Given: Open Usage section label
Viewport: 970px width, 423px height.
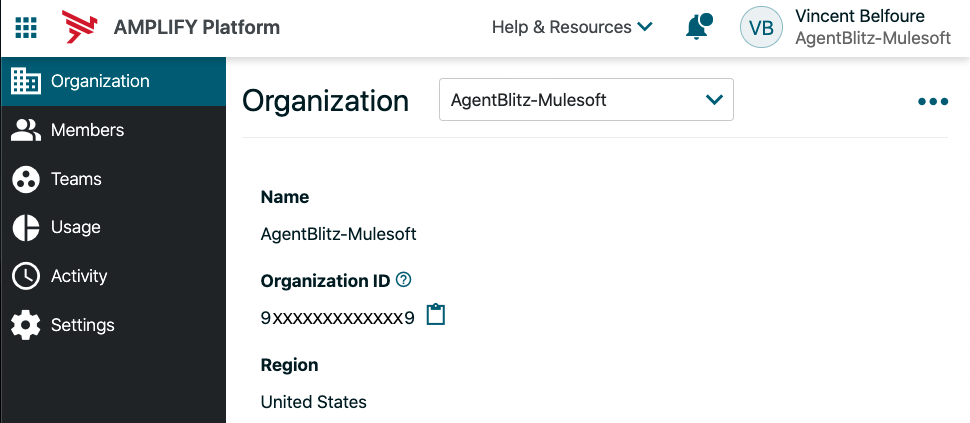Looking at the screenshot, I should click(75, 228).
